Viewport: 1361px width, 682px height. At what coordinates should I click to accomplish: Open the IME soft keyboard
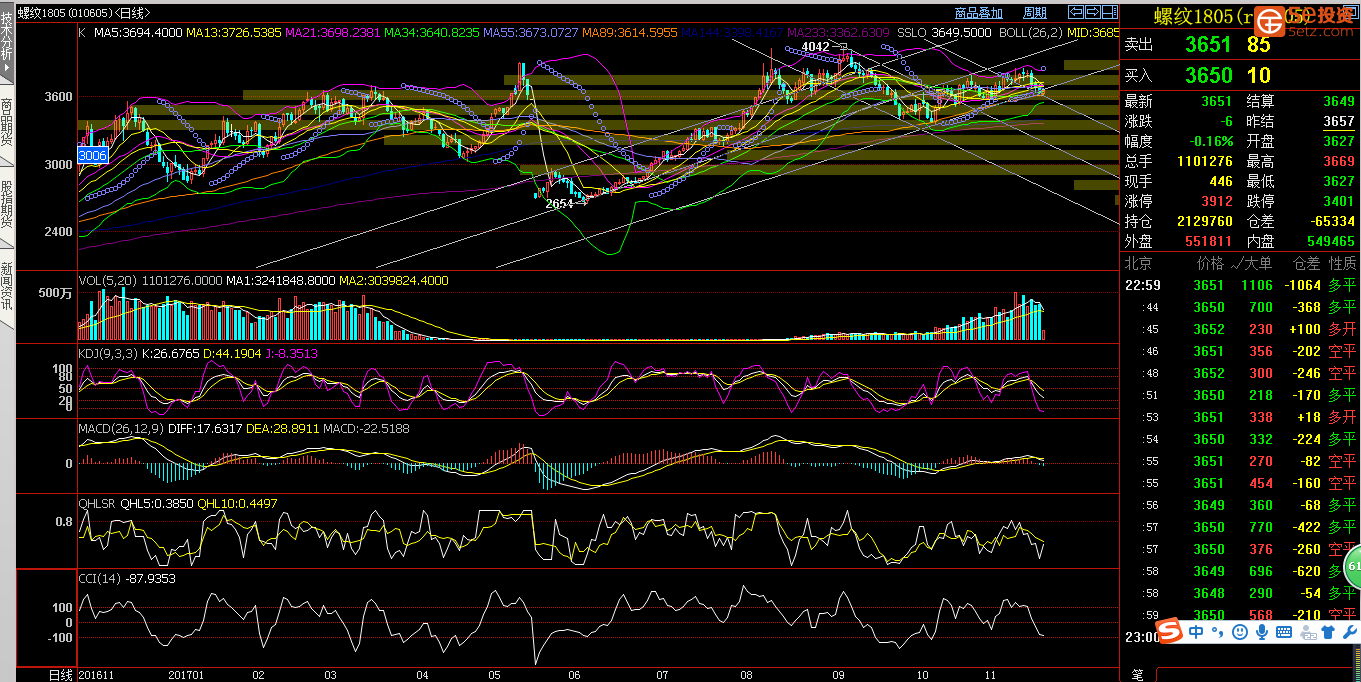[x=1284, y=632]
